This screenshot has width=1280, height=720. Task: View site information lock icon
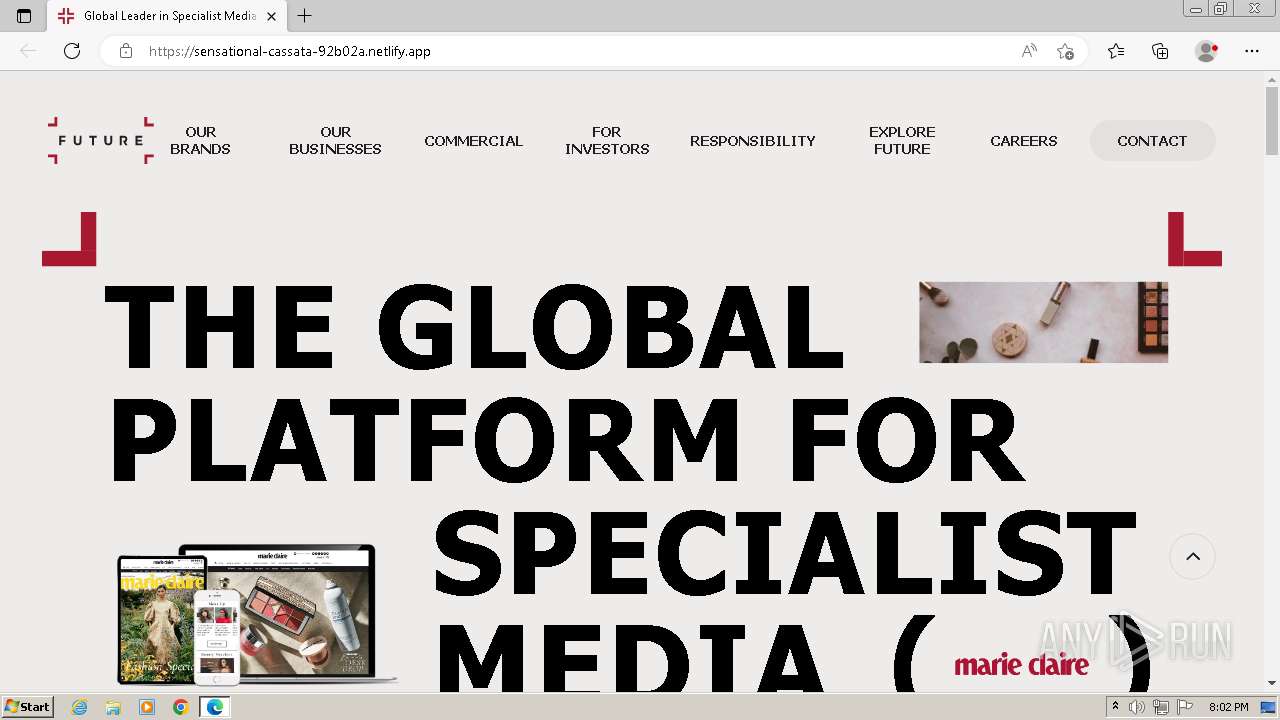pyautogui.click(x=126, y=51)
